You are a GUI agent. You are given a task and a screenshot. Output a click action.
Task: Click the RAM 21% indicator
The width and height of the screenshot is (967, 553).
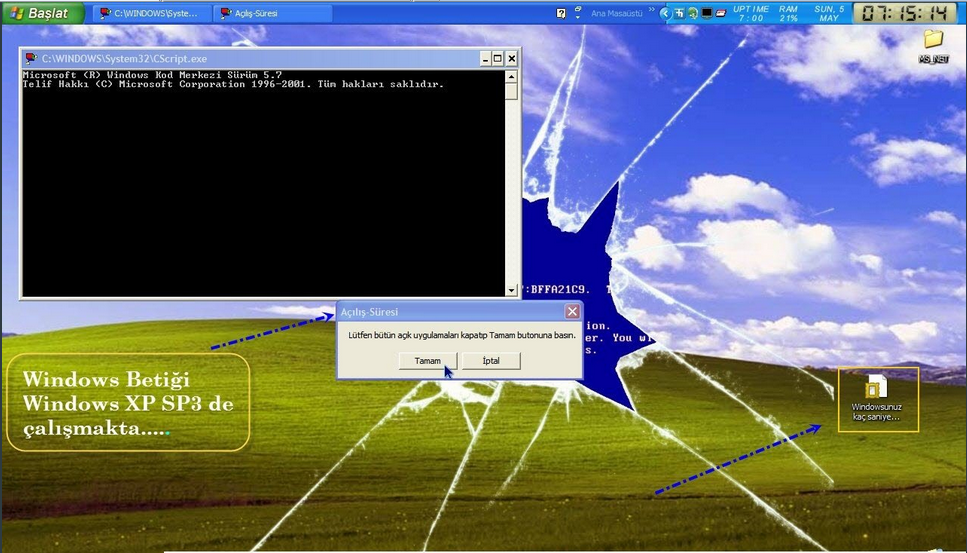[788, 14]
